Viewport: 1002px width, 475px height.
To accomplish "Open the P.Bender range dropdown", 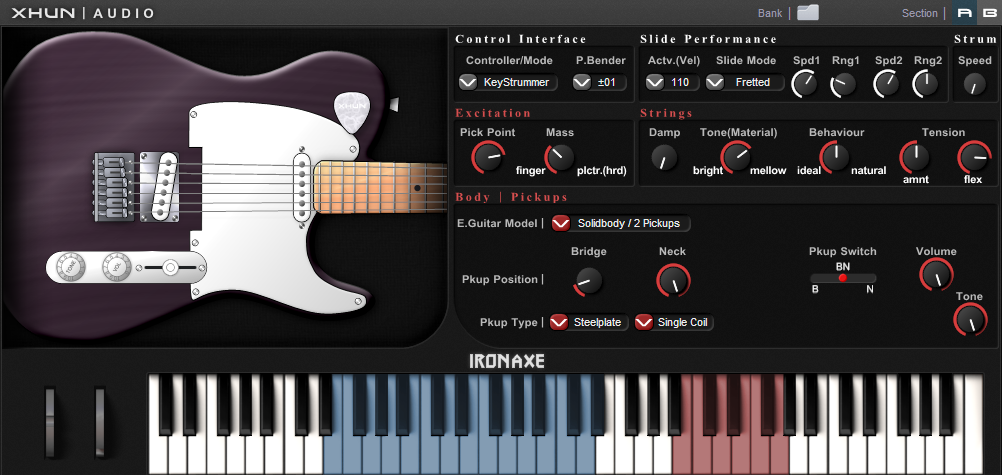I will click(x=599, y=82).
